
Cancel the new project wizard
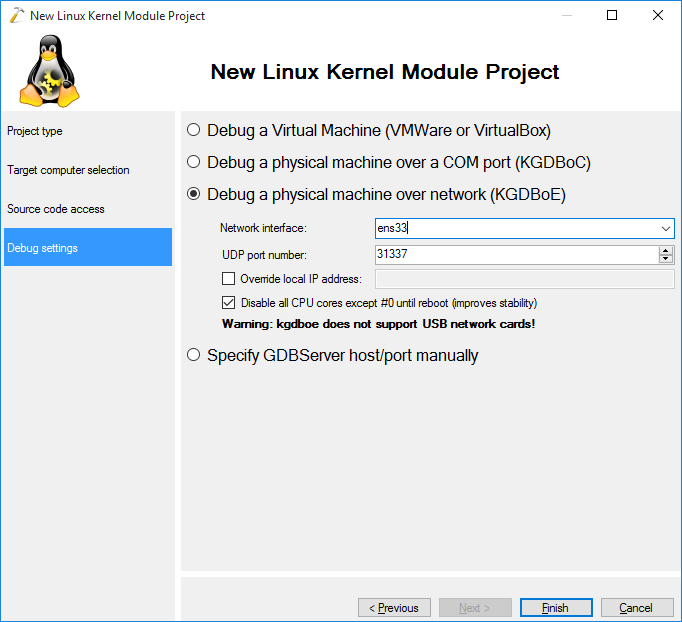pos(637,608)
